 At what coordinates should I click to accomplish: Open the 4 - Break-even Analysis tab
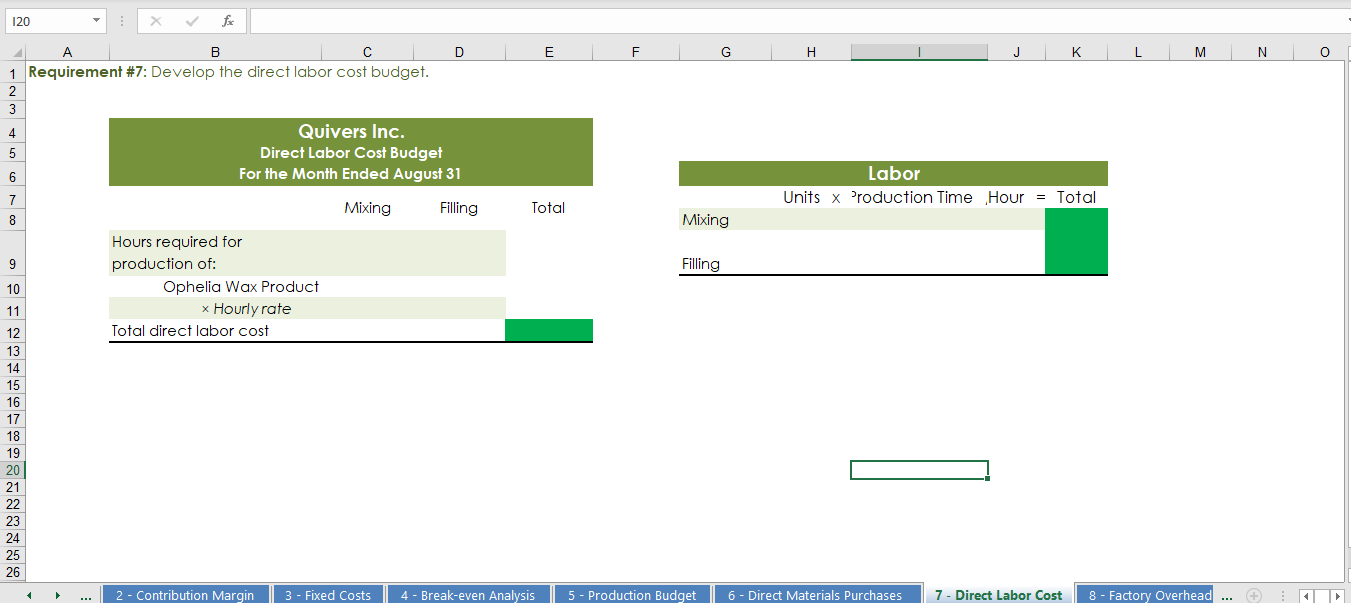click(468, 595)
